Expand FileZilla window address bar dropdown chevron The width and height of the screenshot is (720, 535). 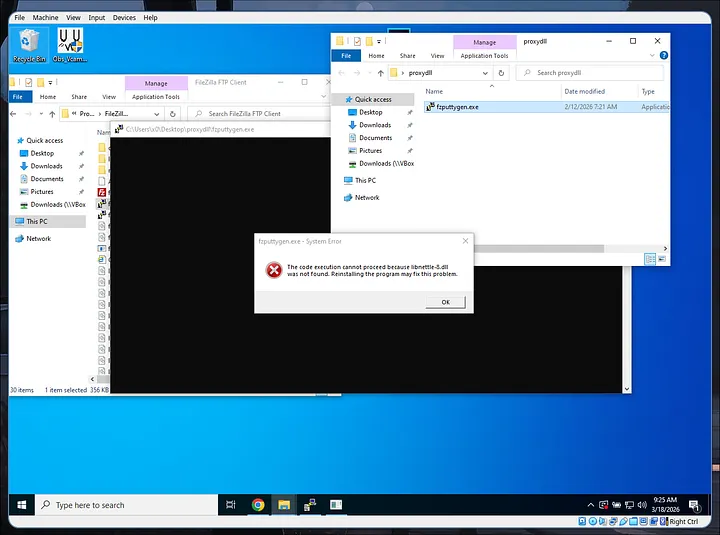157,114
